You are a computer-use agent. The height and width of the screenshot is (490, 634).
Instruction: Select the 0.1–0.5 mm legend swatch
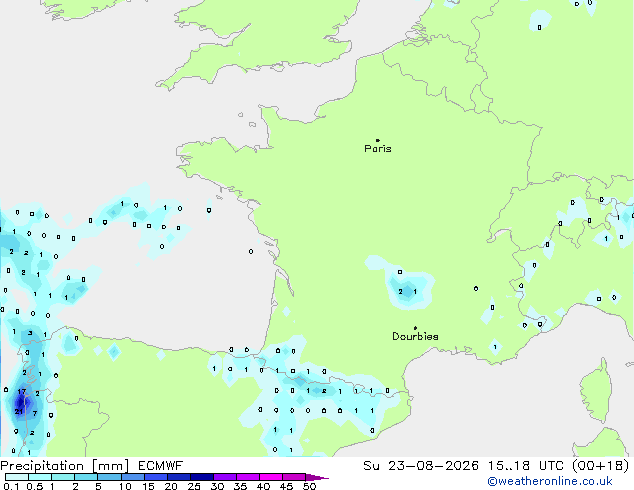click(17, 477)
